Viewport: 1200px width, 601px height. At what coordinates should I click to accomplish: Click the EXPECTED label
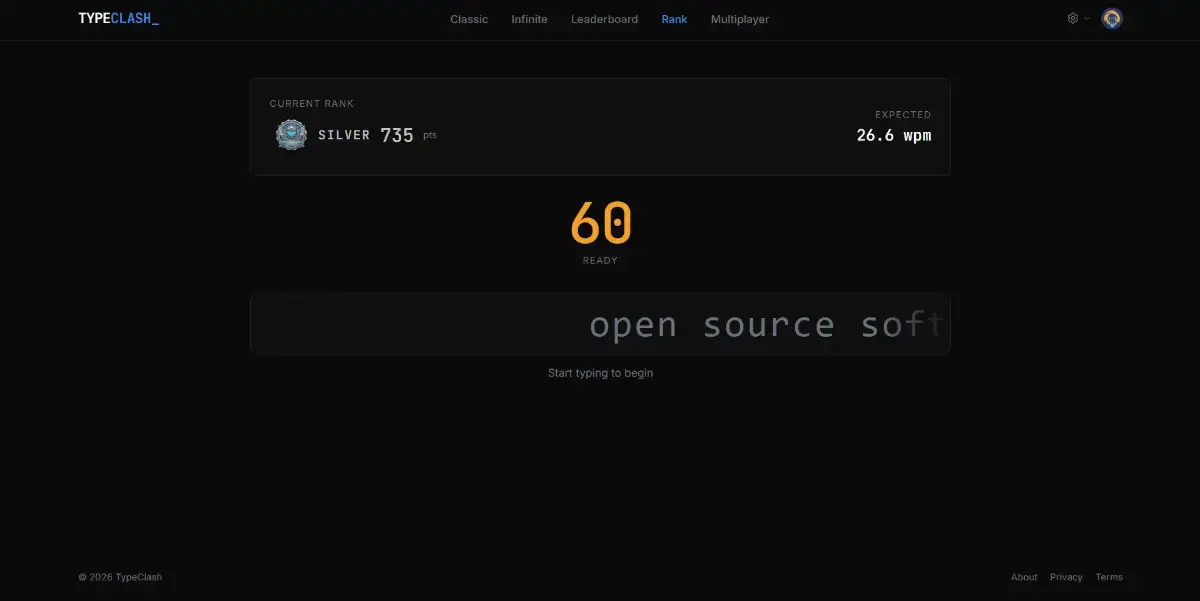903,115
